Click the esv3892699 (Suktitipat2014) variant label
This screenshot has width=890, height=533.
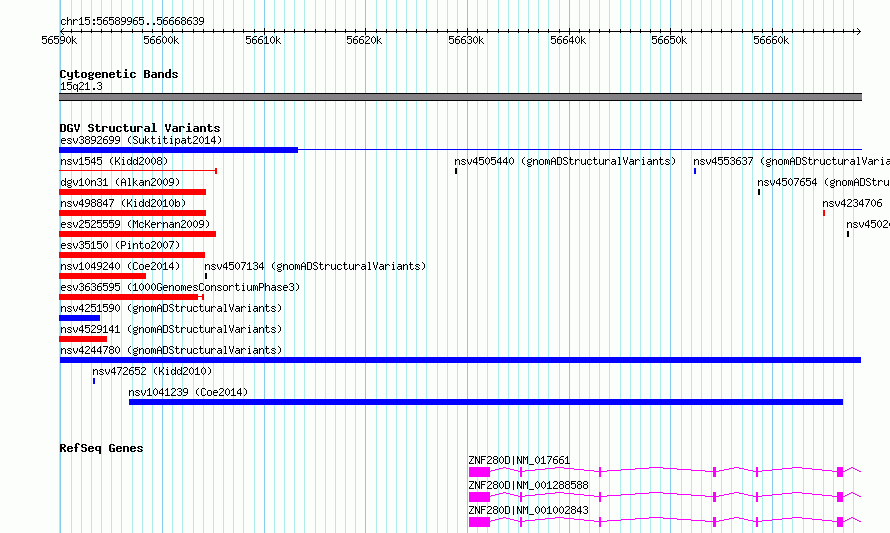point(141,140)
